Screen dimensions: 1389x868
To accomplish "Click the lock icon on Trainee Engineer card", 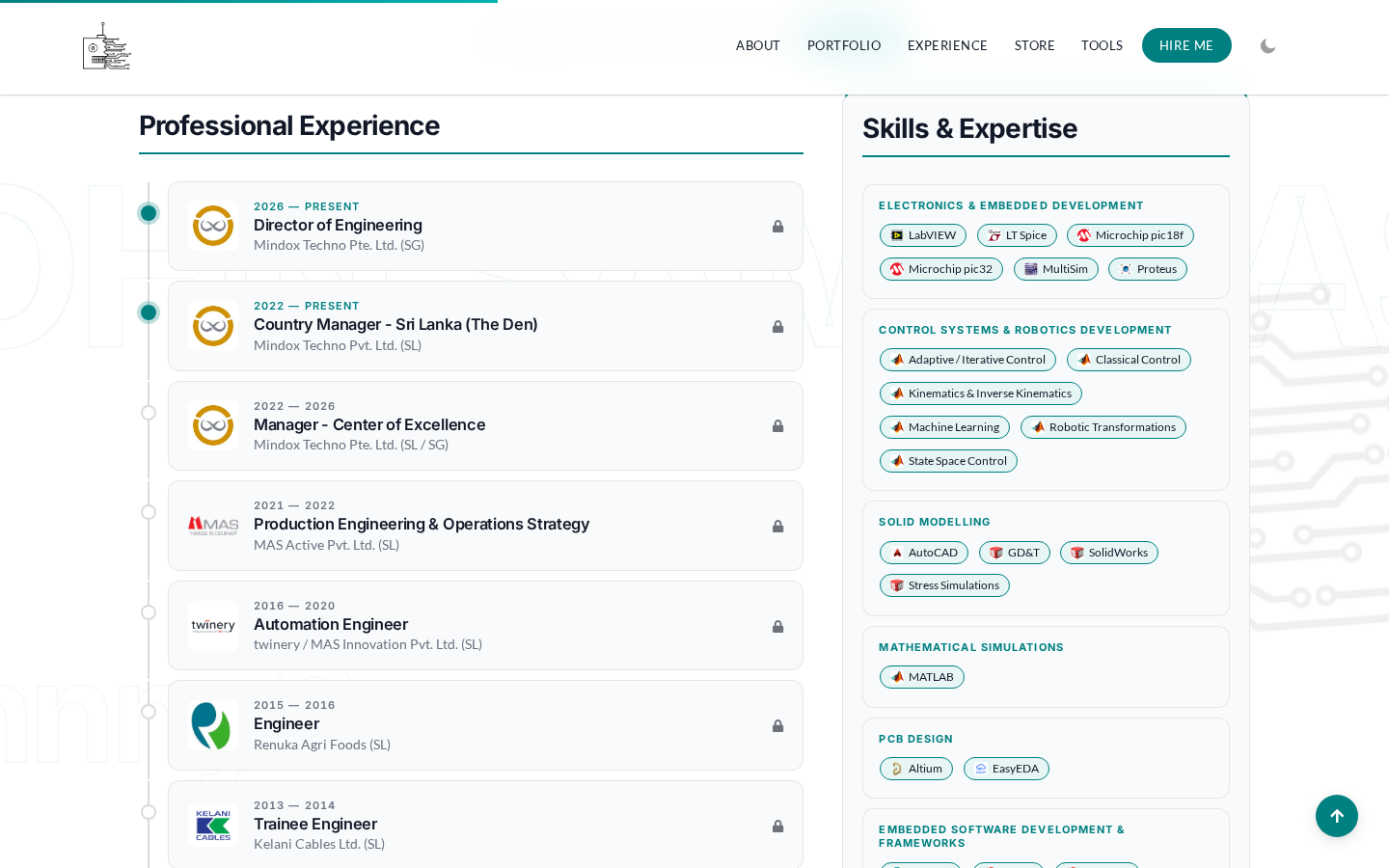I will (777, 827).
